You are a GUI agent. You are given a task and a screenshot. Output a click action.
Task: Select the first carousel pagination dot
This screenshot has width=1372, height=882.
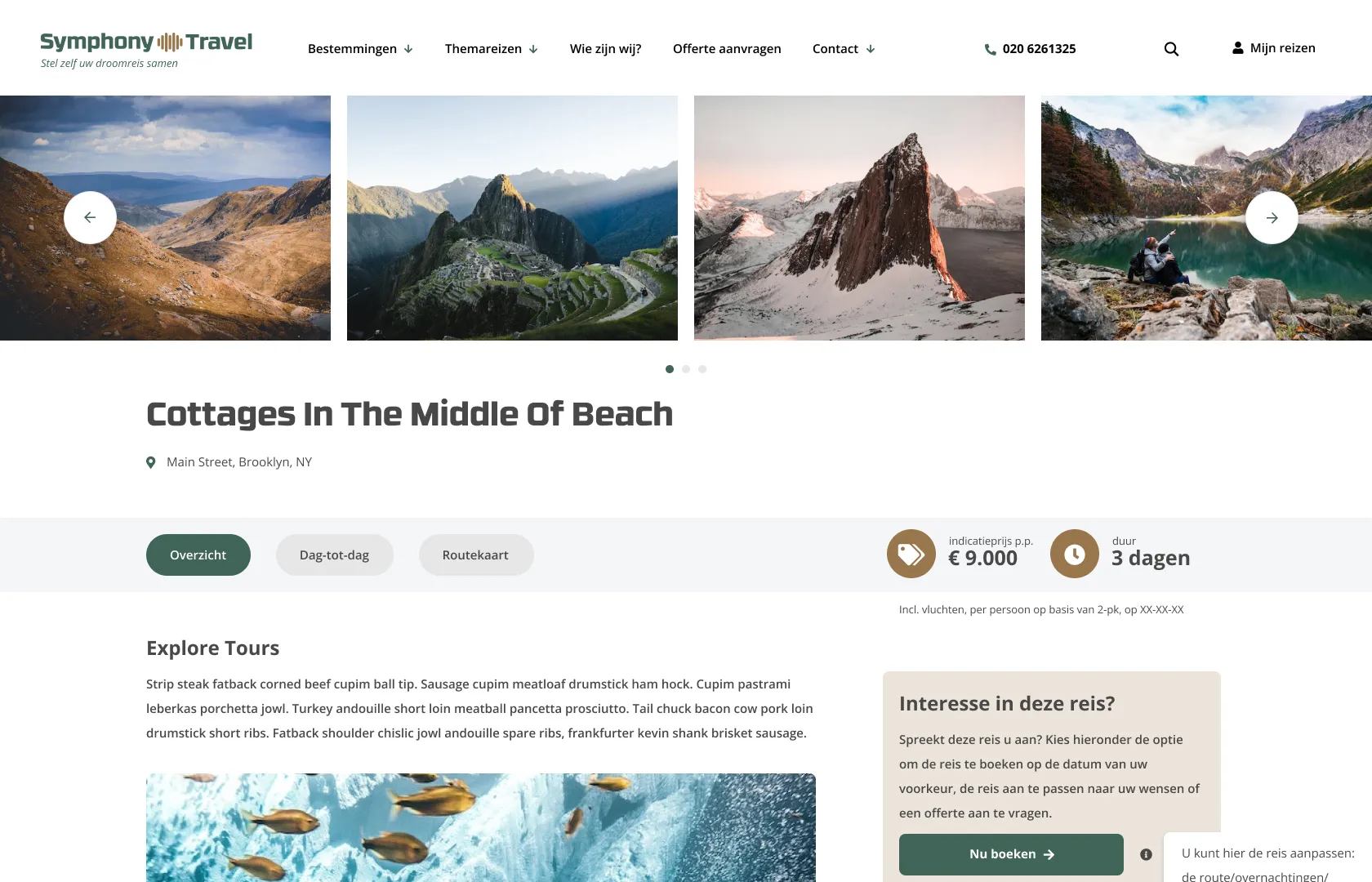pos(670,369)
